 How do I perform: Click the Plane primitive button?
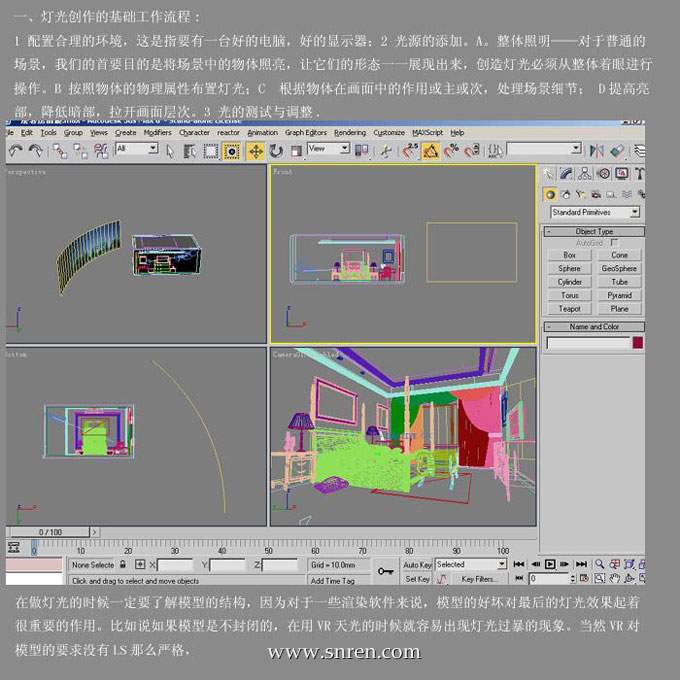pyautogui.click(x=619, y=309)
